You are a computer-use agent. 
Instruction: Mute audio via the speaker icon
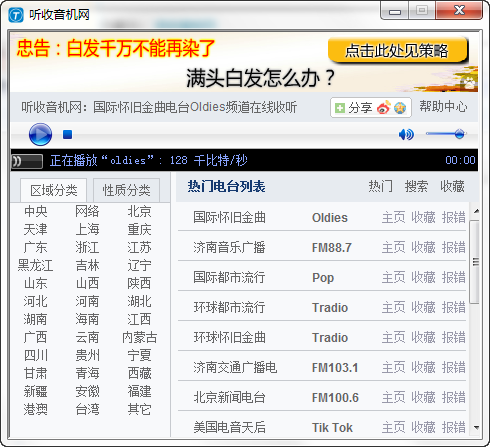[x=406, y=134]
